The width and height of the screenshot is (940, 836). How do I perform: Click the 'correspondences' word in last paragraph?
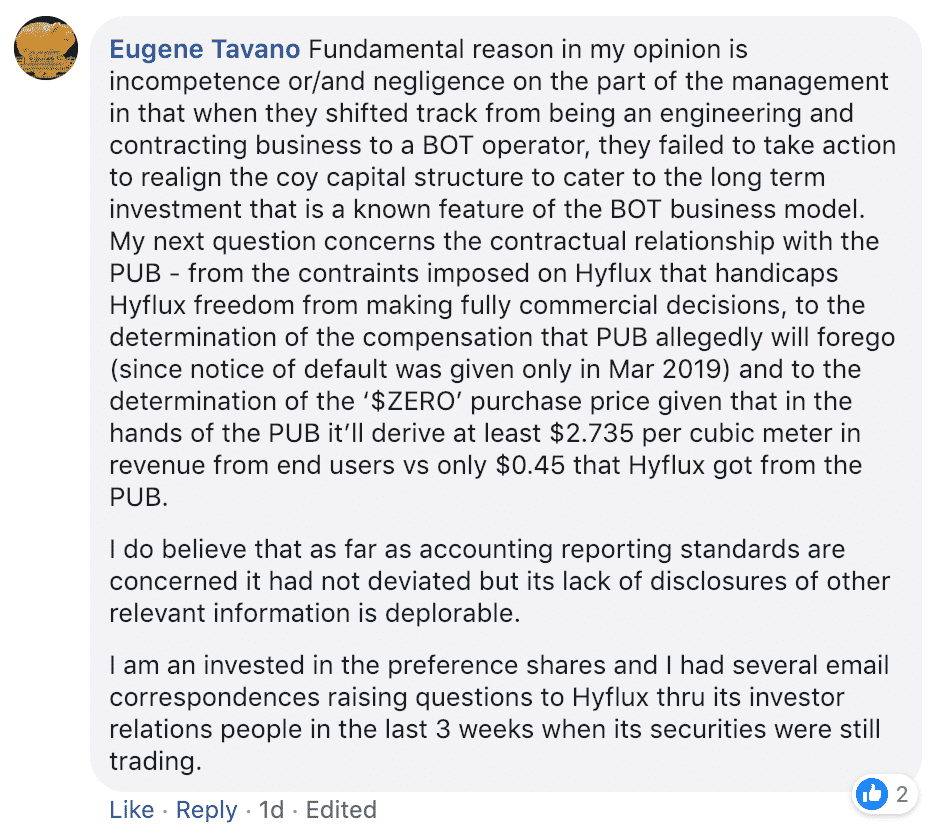click(x=215, y=698)
